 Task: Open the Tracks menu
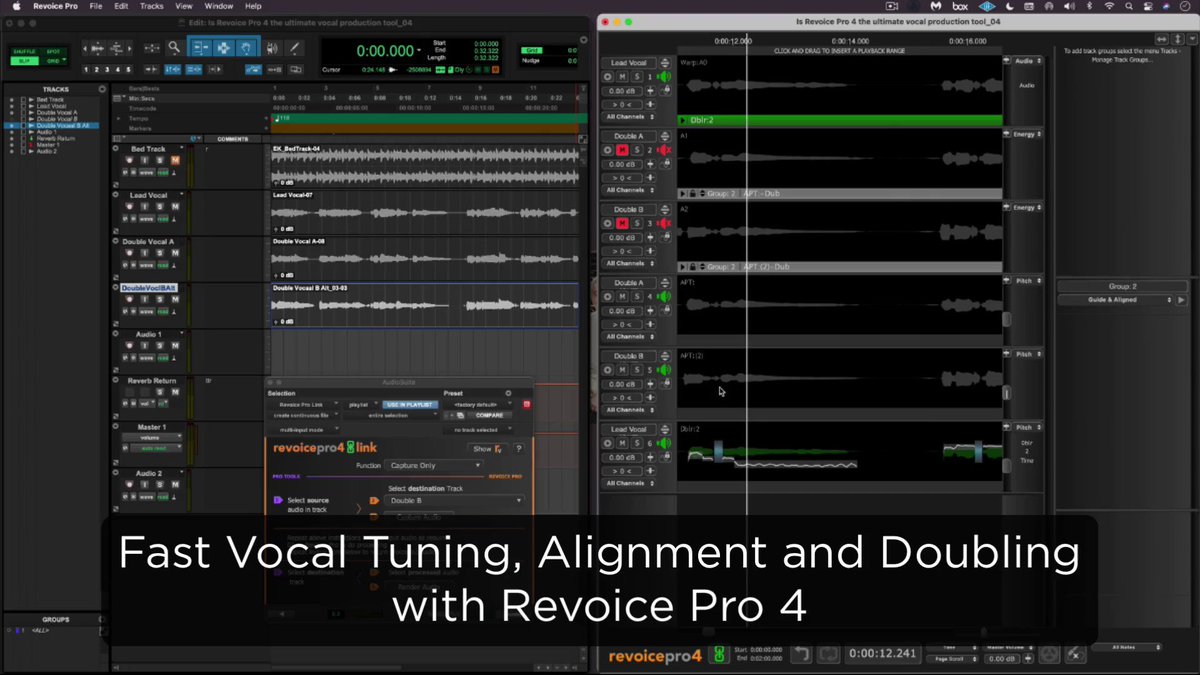[152, 6]
